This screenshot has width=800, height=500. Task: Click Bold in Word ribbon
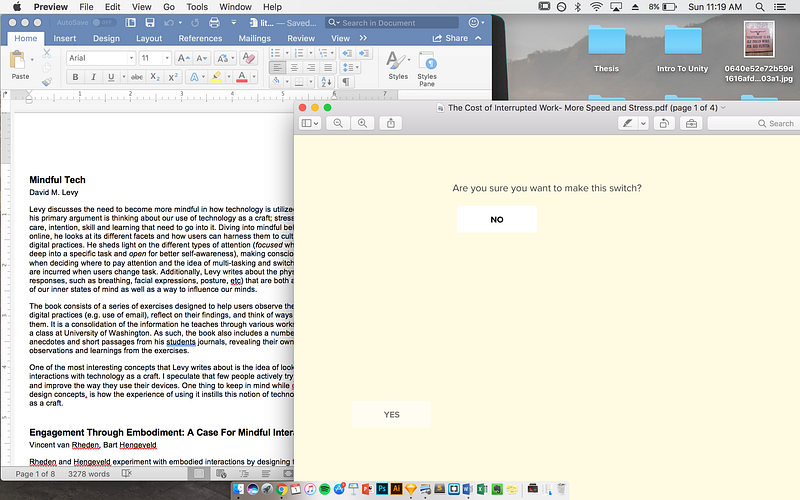point(76,77)
